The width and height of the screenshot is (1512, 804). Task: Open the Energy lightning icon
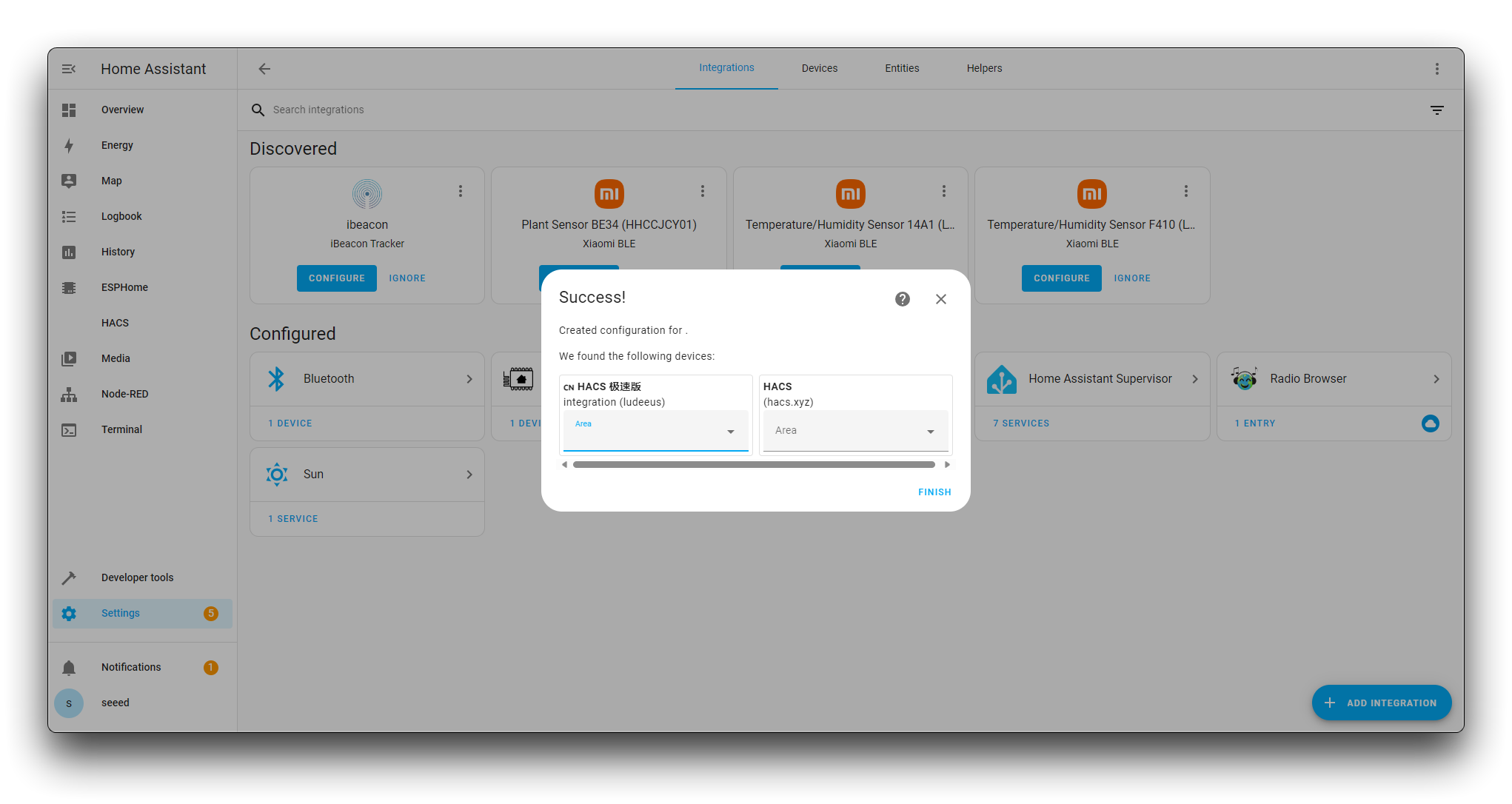coord(69,145)
